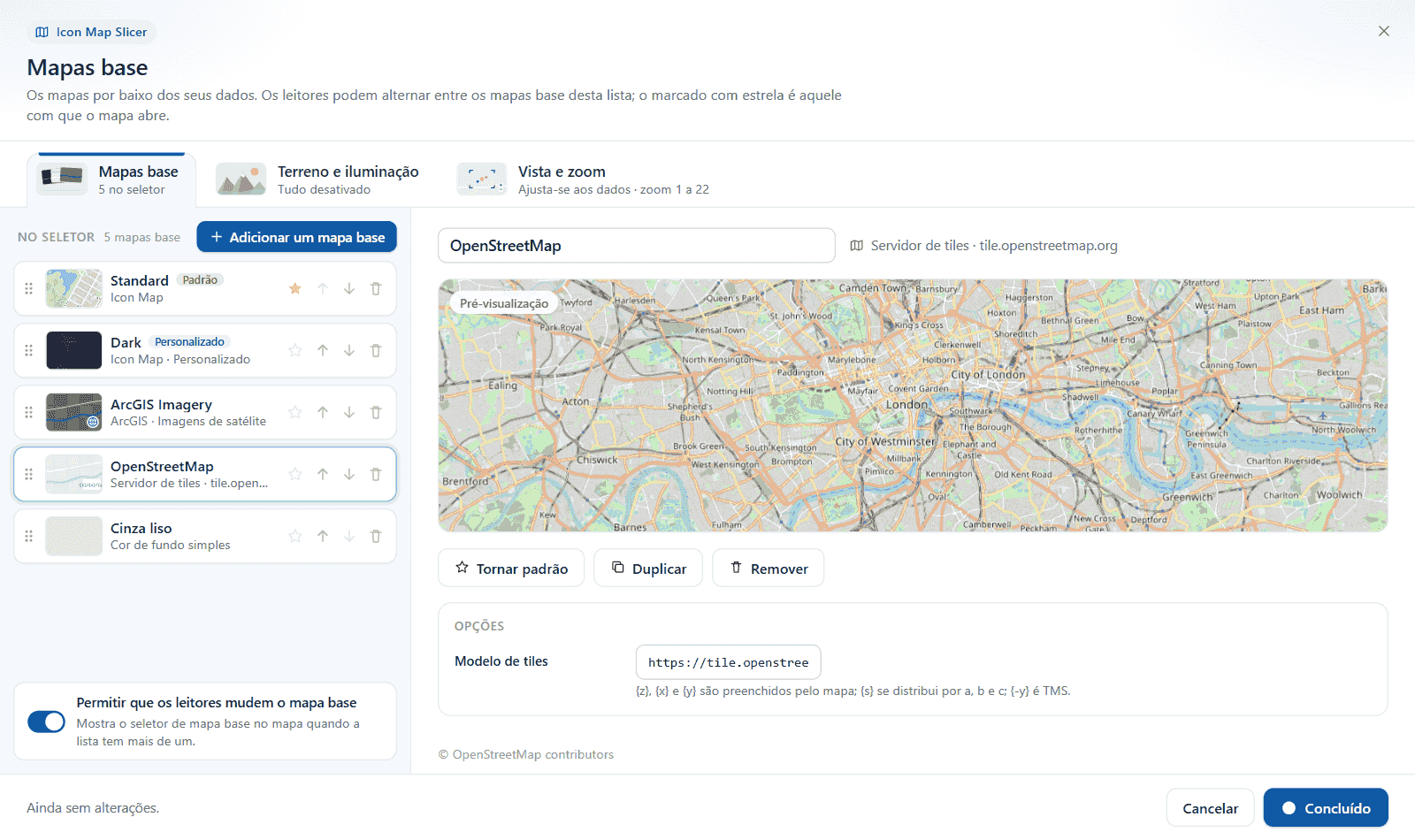Set Dark basemap as default star
Viewport: 1415px width, 840px height.
click(x=295, y=350)
